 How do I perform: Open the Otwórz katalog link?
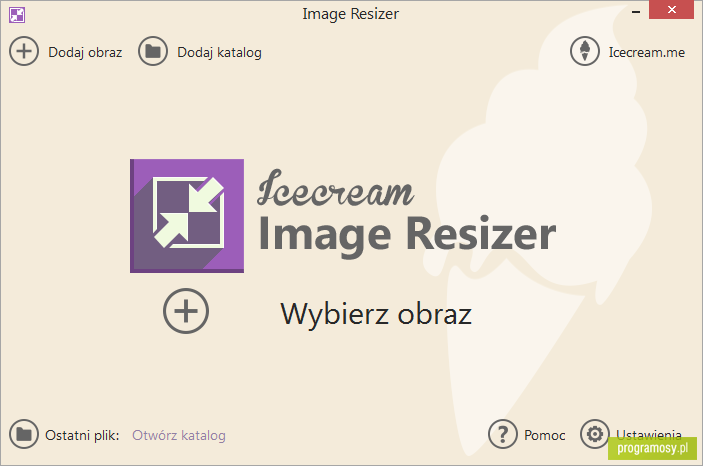pyautogui.click(x=179, y=436)
